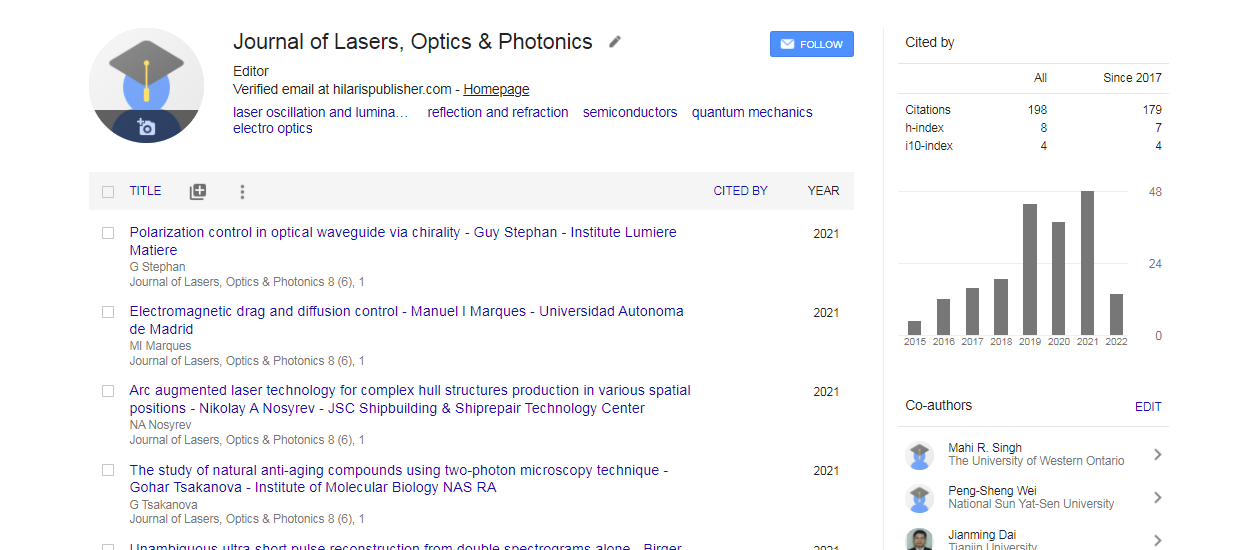Click the camera icon on profile photo
This screenshot has width=1257, height=550.
point(146,127)
